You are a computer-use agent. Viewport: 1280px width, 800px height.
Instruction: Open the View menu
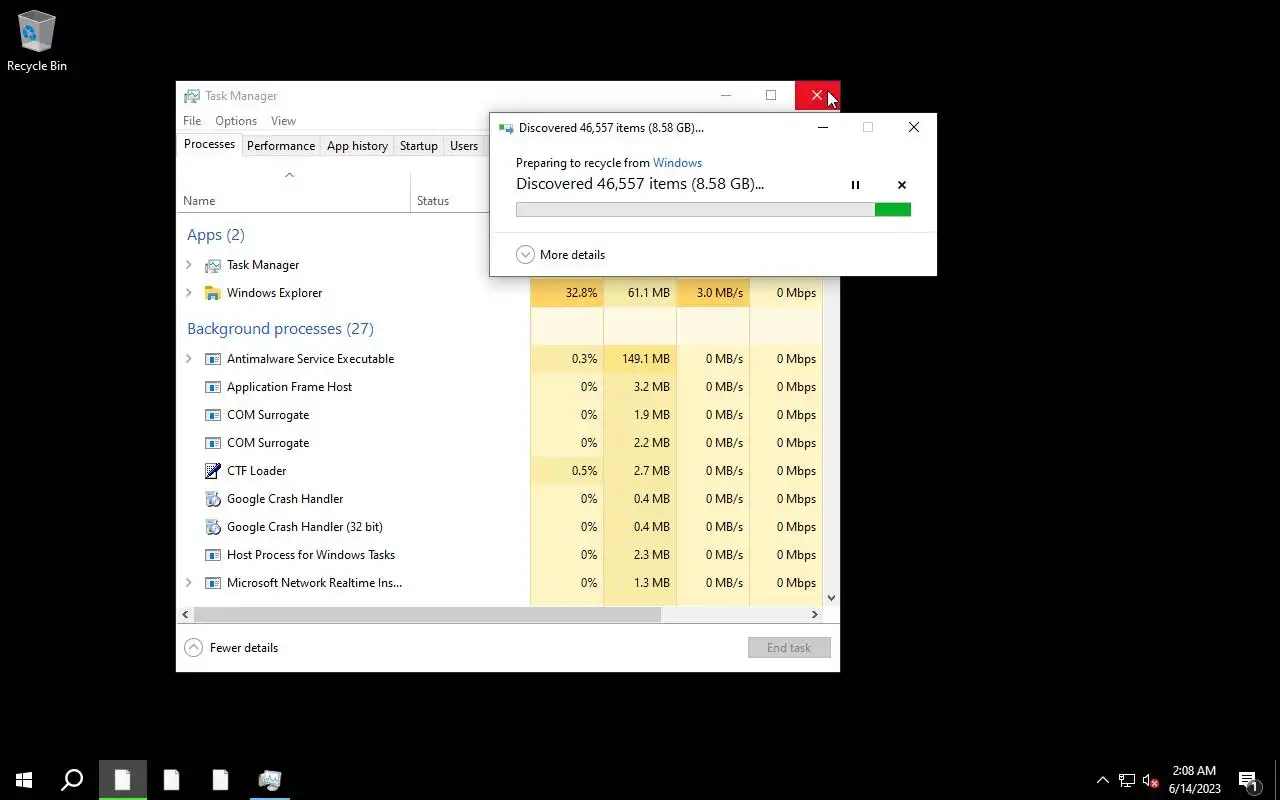click(x=283, y=121)
